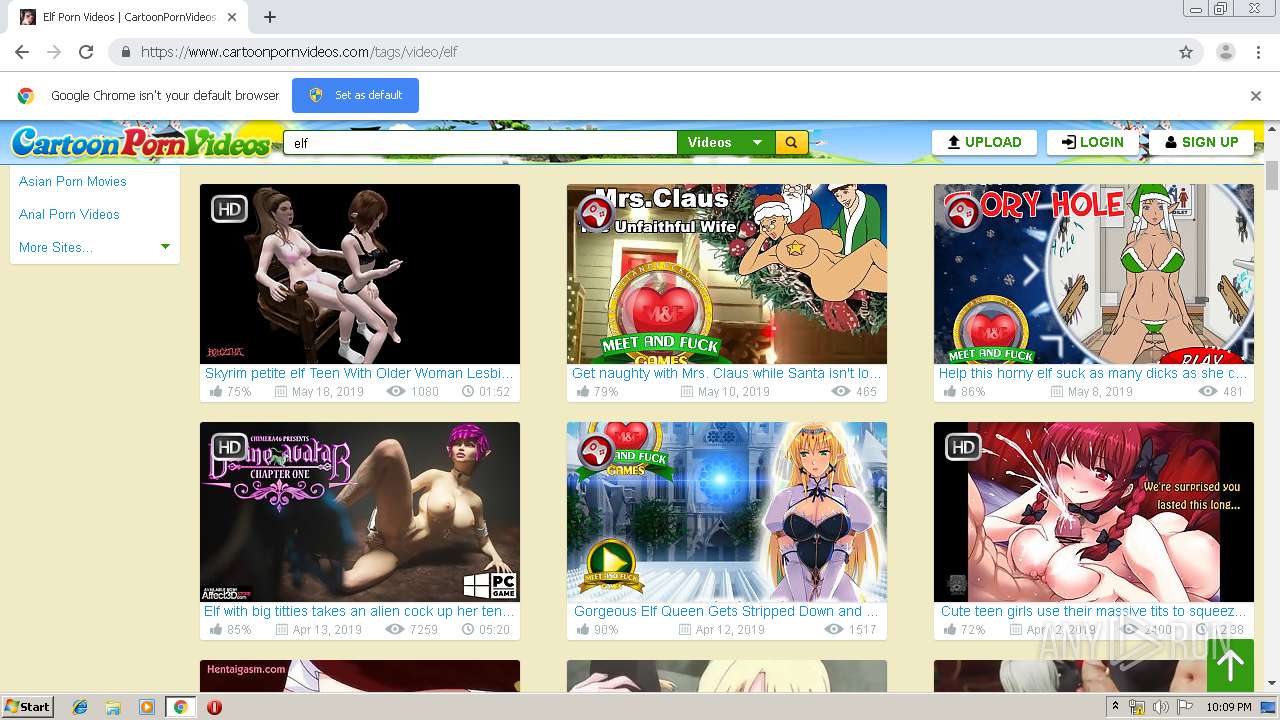This screenshot has width=1280, height=720.
Task: Click the Chrome taskbar icon
Action: [180, 707]
